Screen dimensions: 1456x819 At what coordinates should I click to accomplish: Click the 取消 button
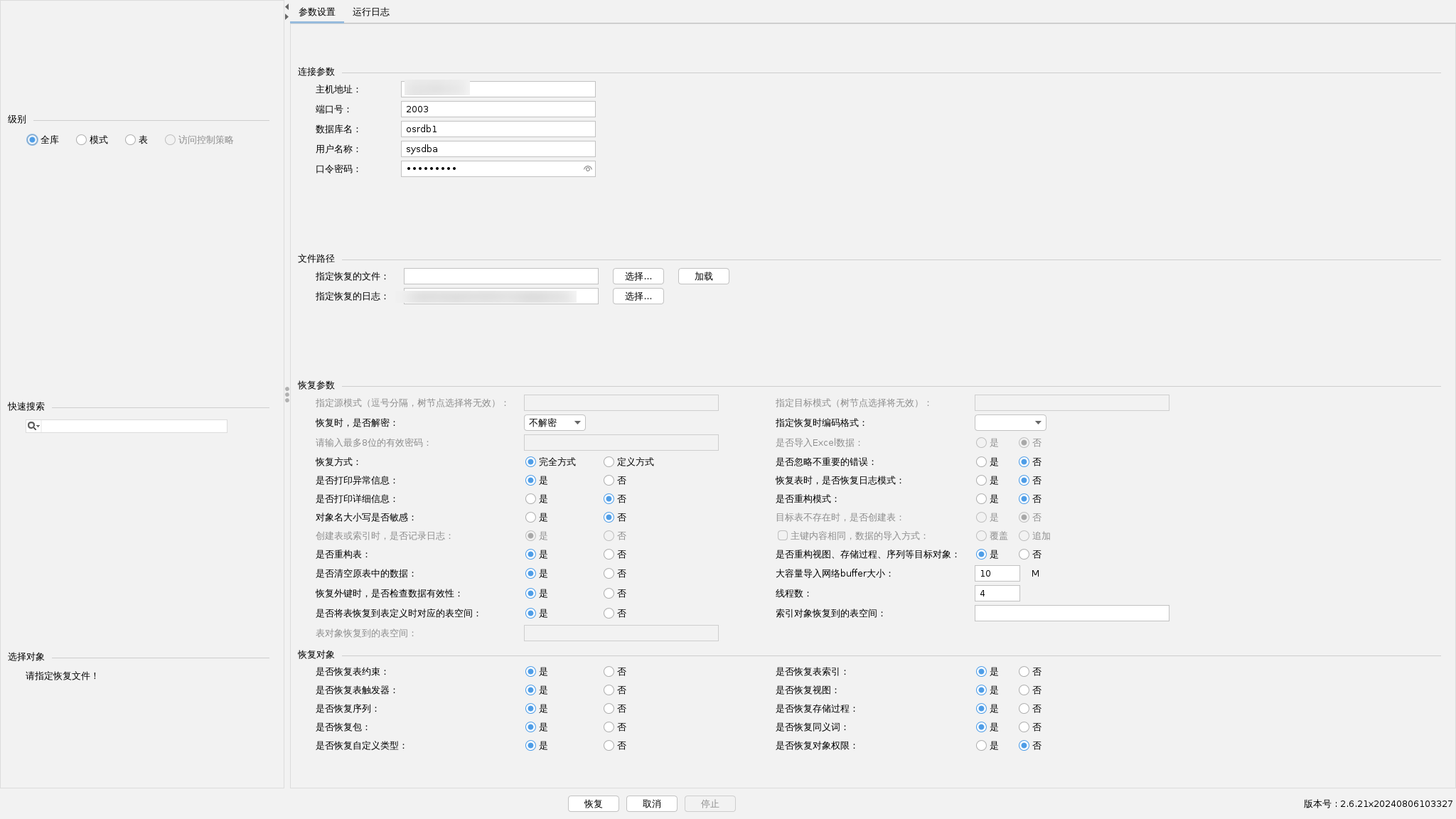coord(651,804)
